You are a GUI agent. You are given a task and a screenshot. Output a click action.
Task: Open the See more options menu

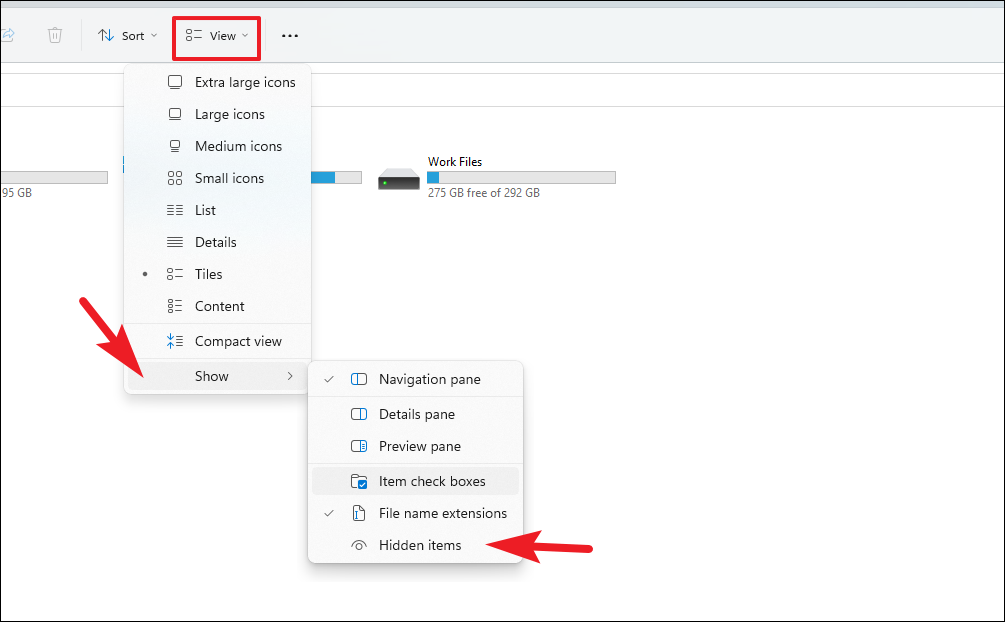(290, 35)
